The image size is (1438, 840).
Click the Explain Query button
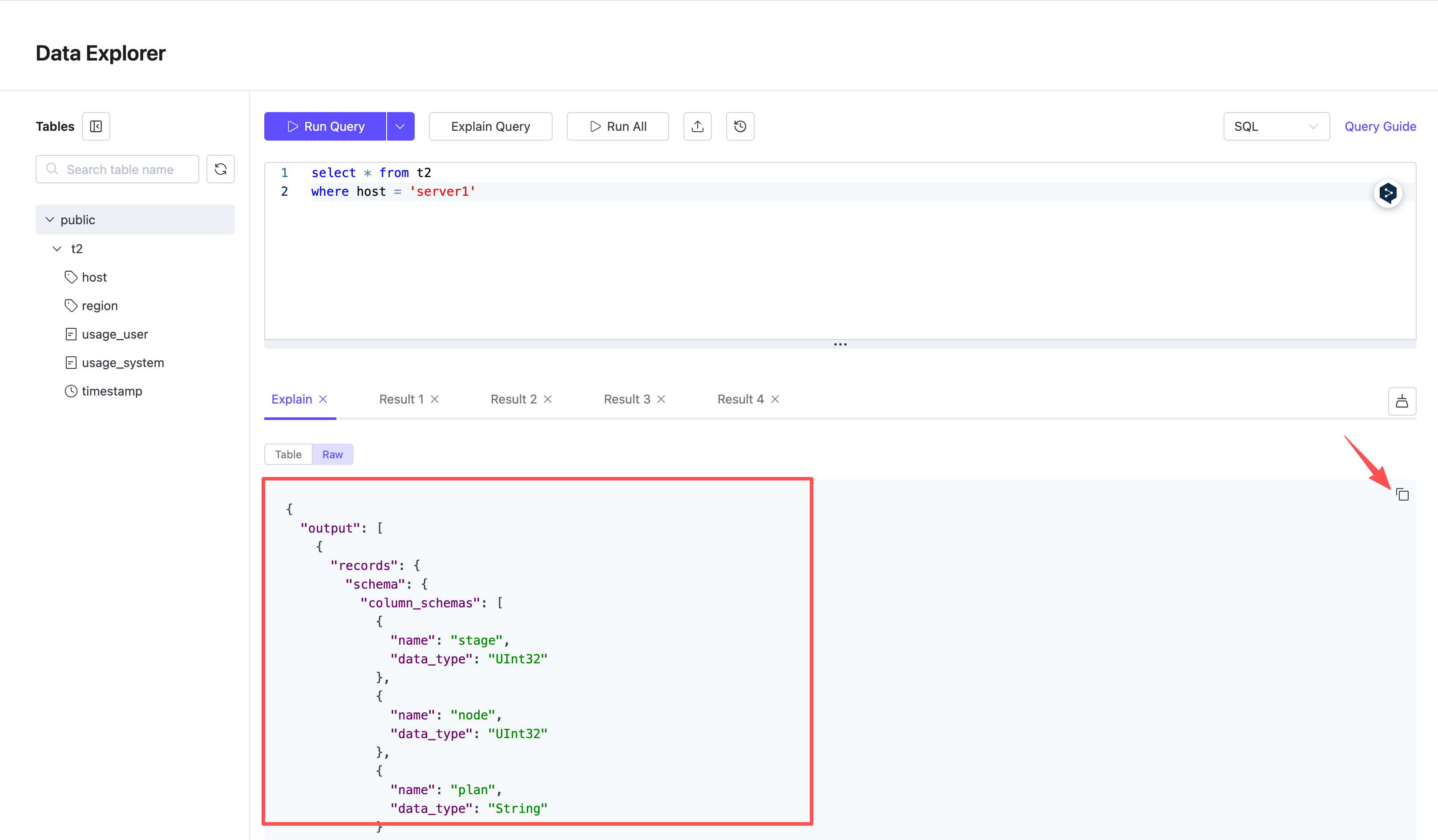(x=490, y=126)
